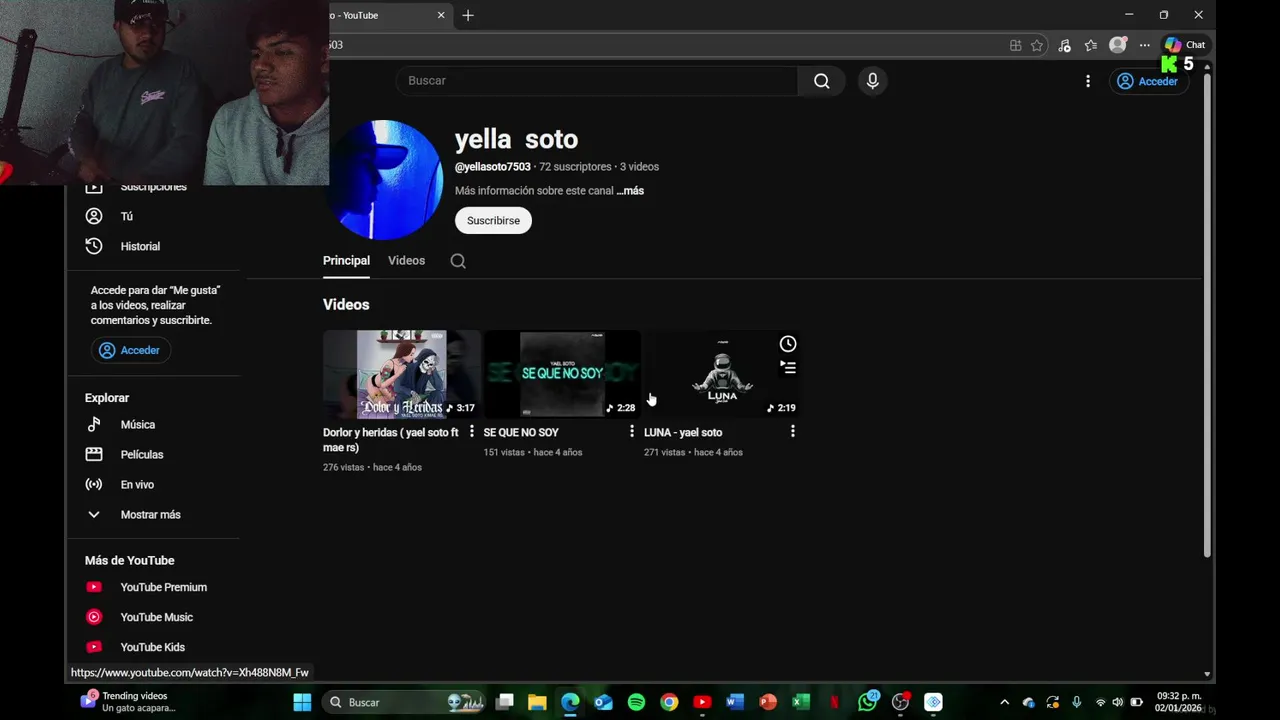
Task: Open options for Dorlor y heridas video
Action: (472, 431)
